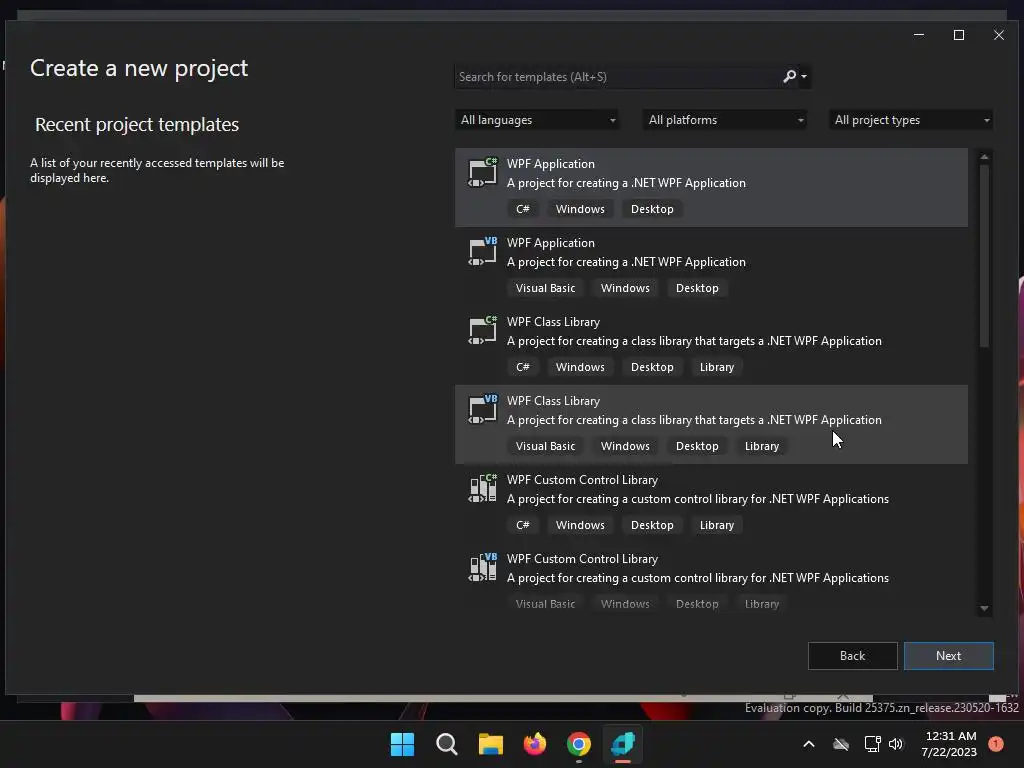1024x768 pixels.
Task: Click the clock showing 12:31 AM
Action: tap(950, 736)
